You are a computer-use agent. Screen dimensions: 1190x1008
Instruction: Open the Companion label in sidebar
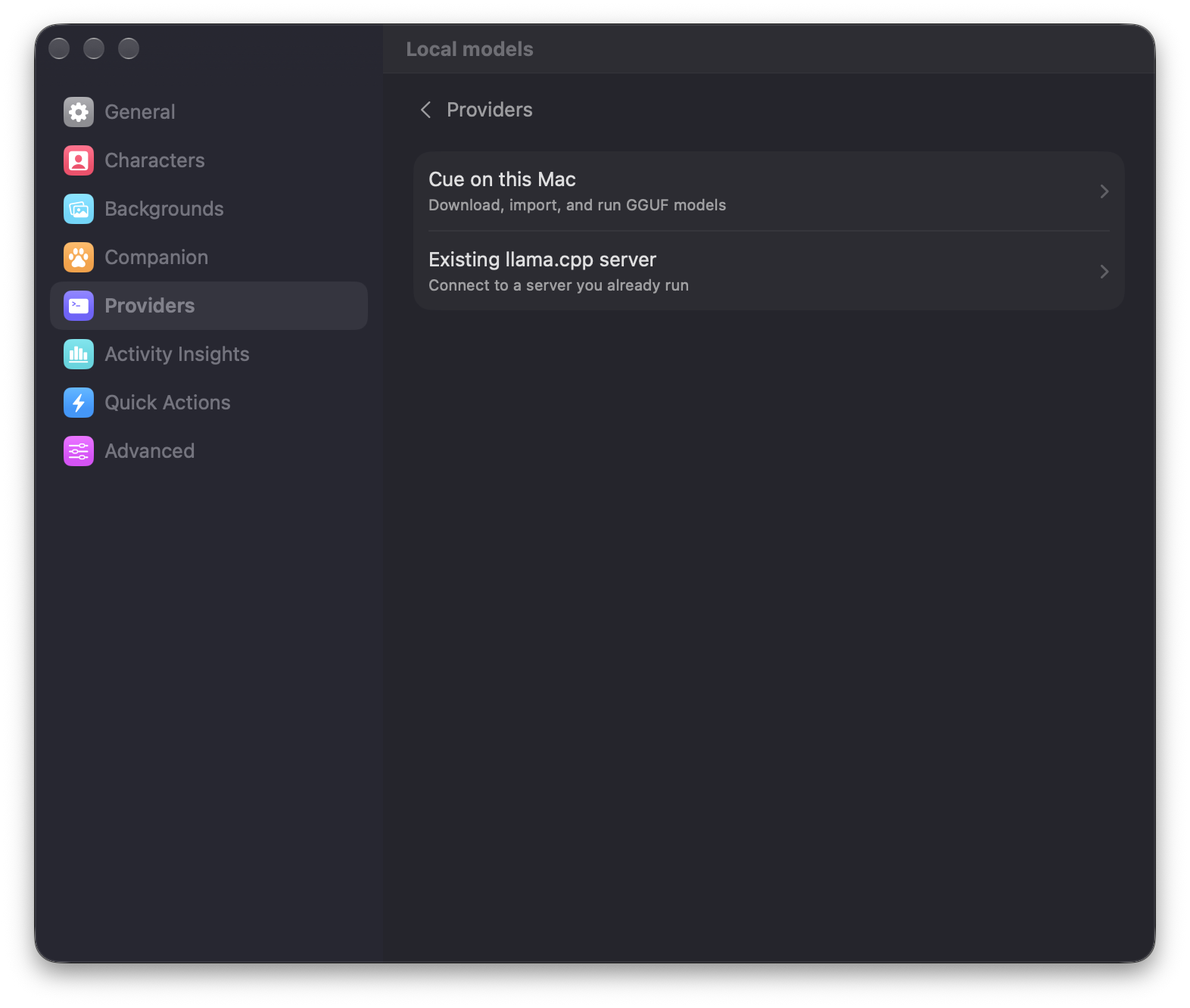tap(156, 257)
